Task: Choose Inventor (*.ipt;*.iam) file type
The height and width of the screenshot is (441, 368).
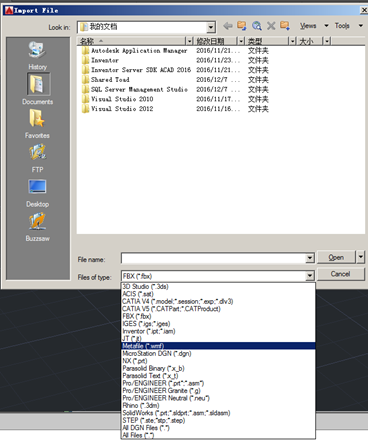Action: click(x=218, y=331)
